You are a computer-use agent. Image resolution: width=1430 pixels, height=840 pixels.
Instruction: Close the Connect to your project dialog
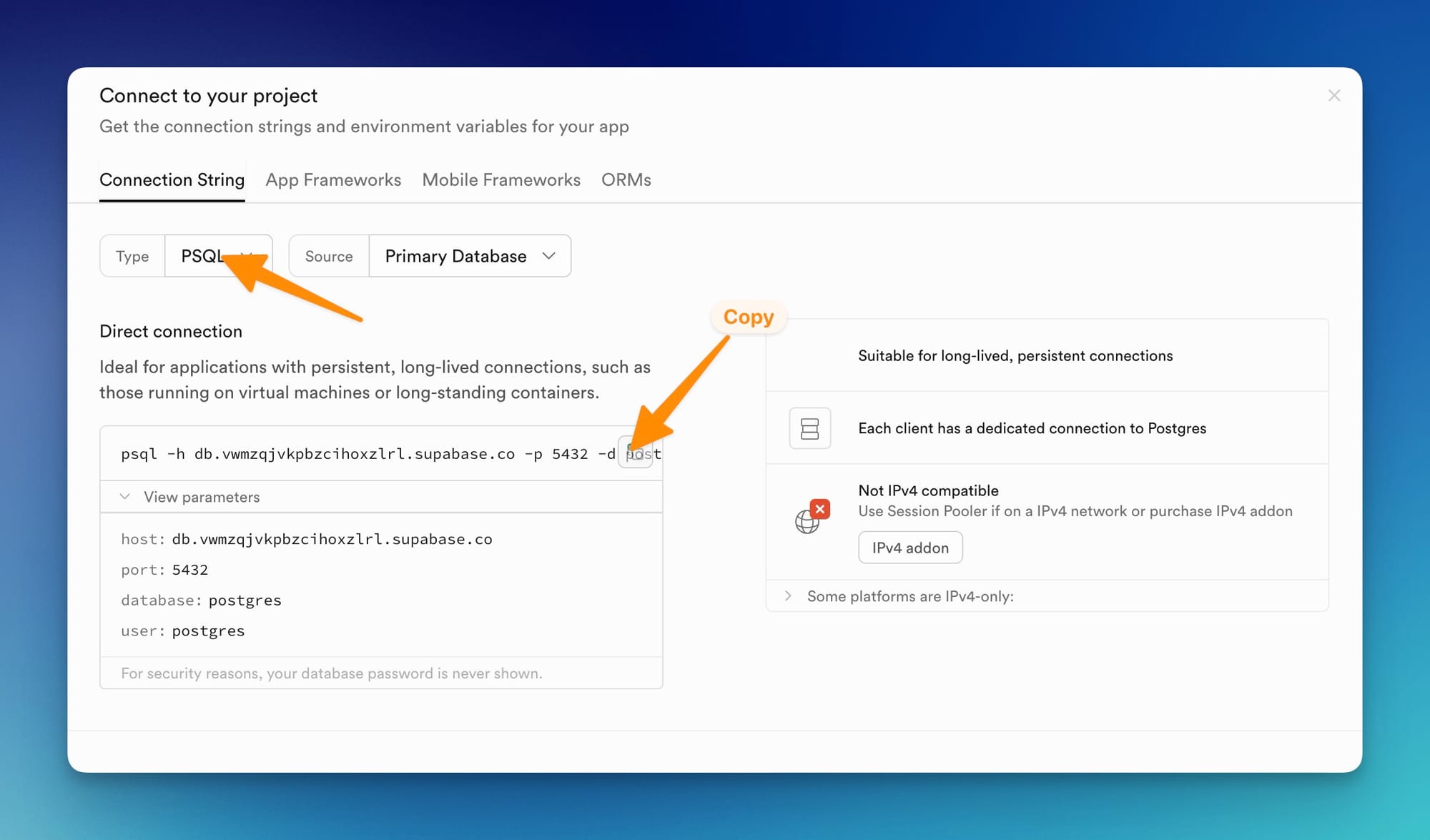[x=1333, y=96]
